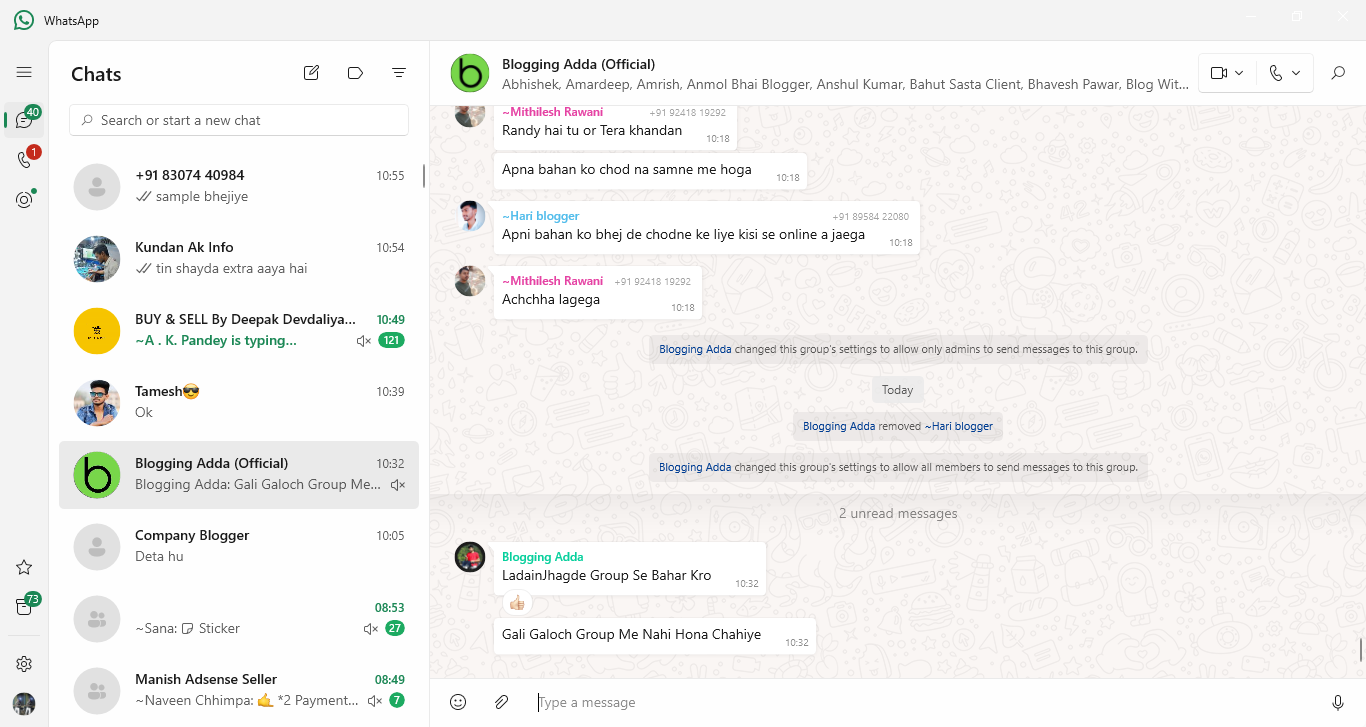The width and height of the screenshot is (1366, 727).
Task: Expand the video call dropdown arrow
Action: point(1240,73)
